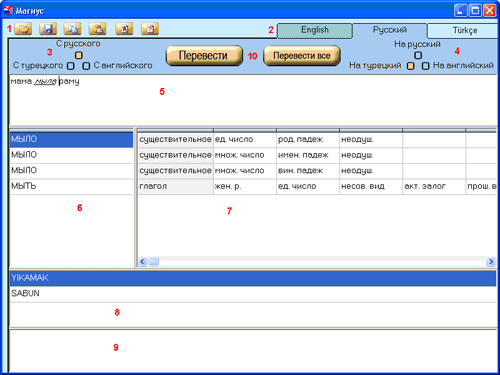Click the right arrow of the horizontal scrollbar

pyautogui.click(x=491, y=262)
